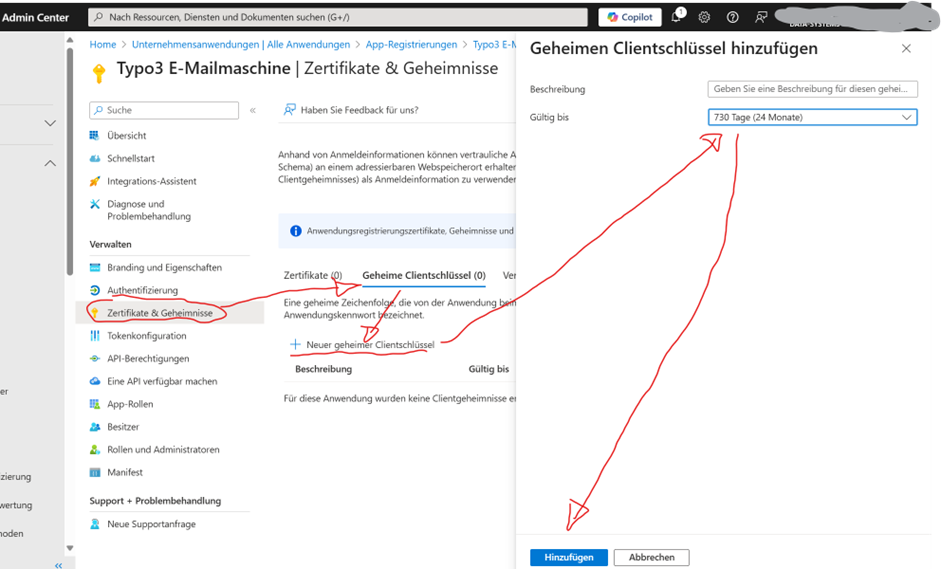Click the Typo3 breadcrumb link
The image size is (941, 569).
(x=494, y=44)
